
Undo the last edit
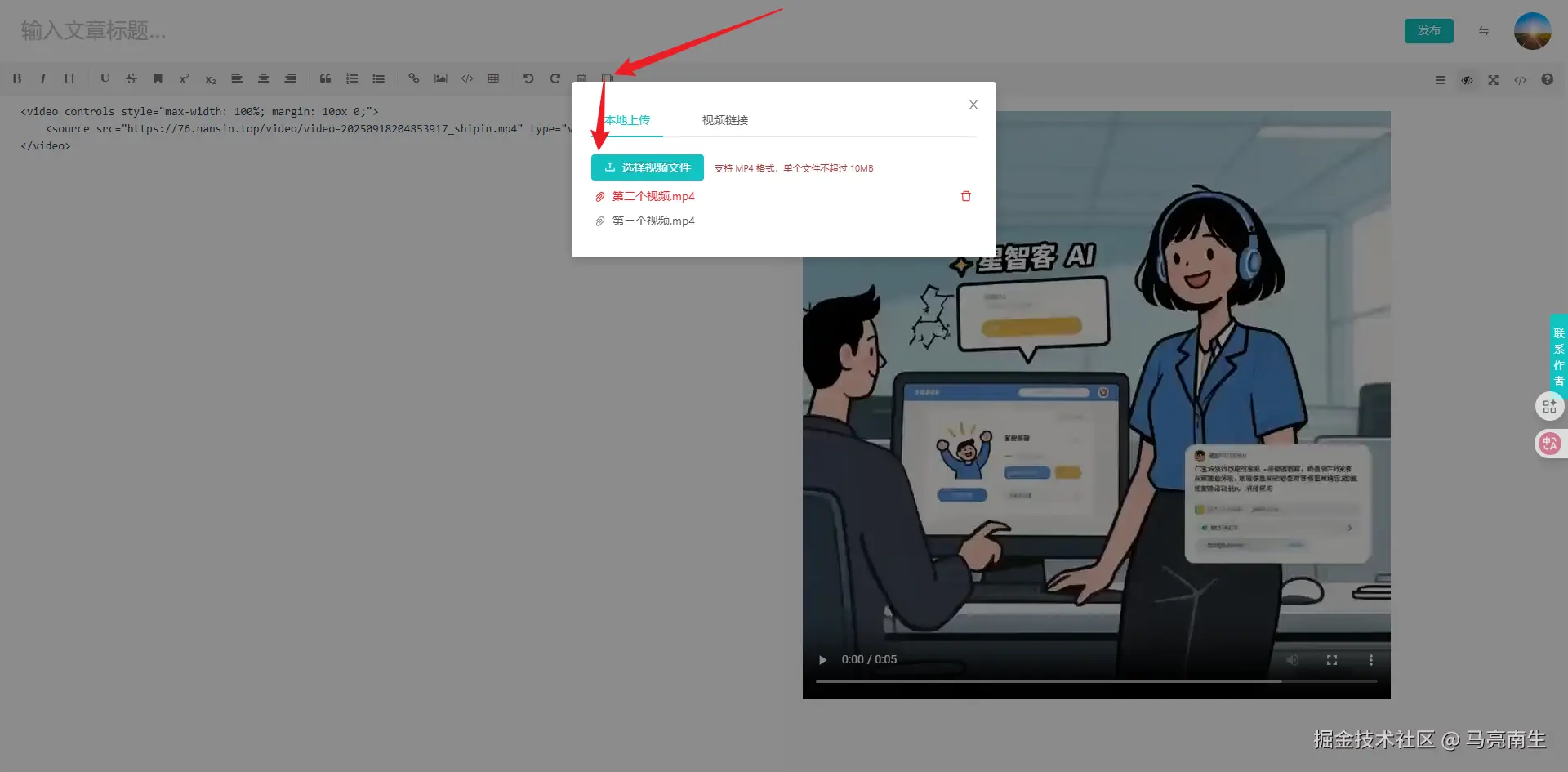(528, 79)
